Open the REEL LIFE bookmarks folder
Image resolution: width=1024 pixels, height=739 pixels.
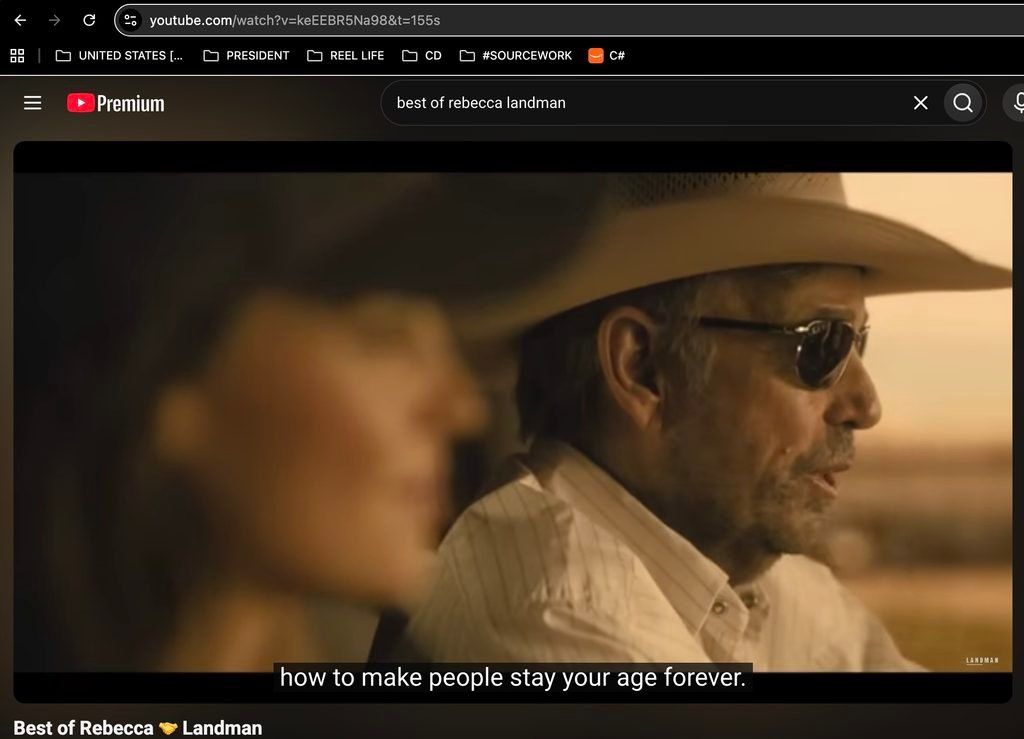pyautogui.click(x=345, y=55)
